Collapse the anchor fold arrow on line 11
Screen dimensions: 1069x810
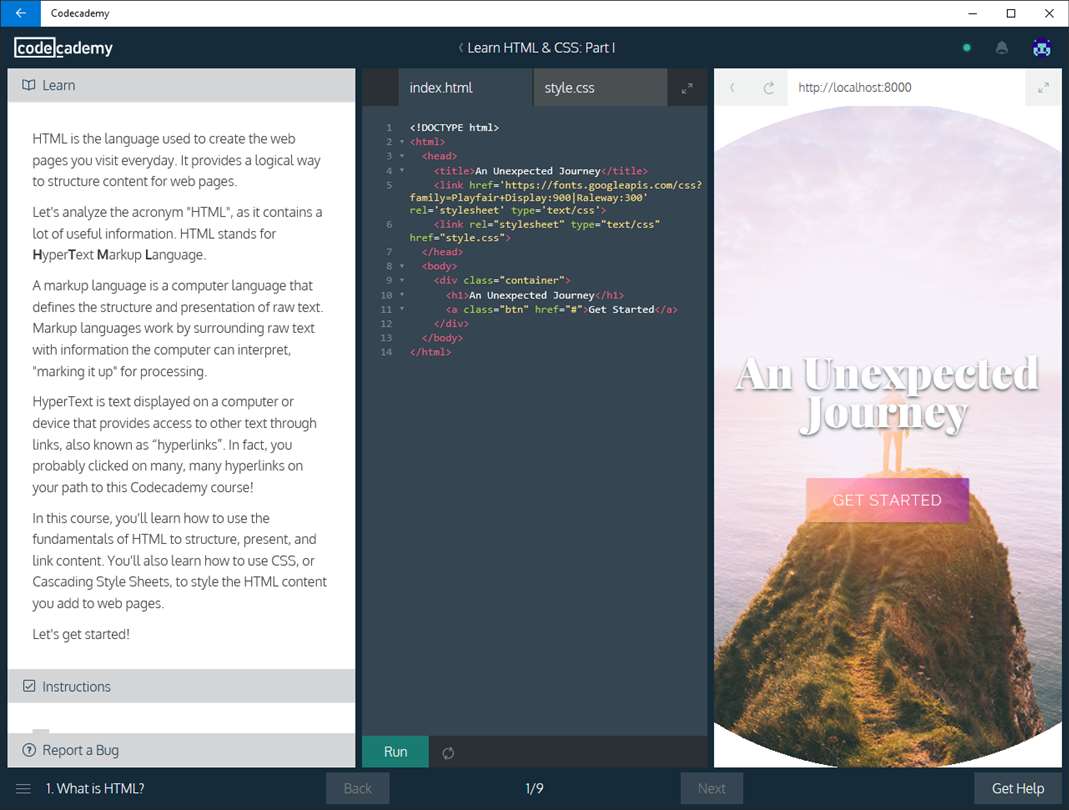click(402, 309)
